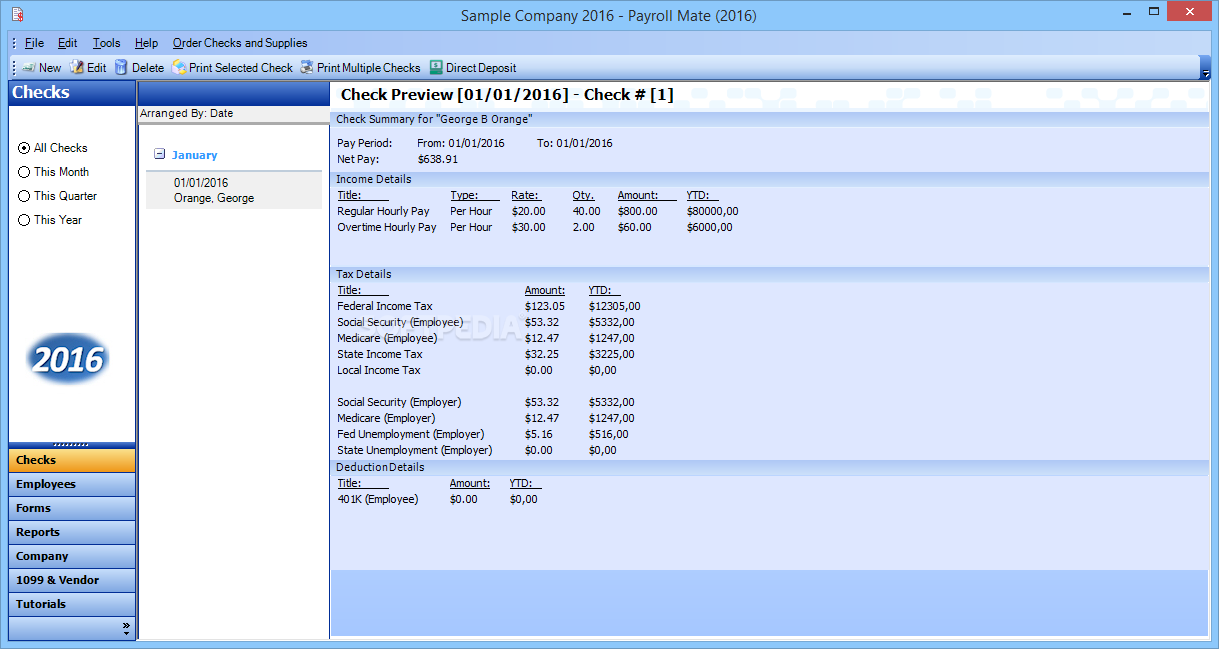Open the File menu
This screenshot has height=649, width=1219.
click(35, 43)
